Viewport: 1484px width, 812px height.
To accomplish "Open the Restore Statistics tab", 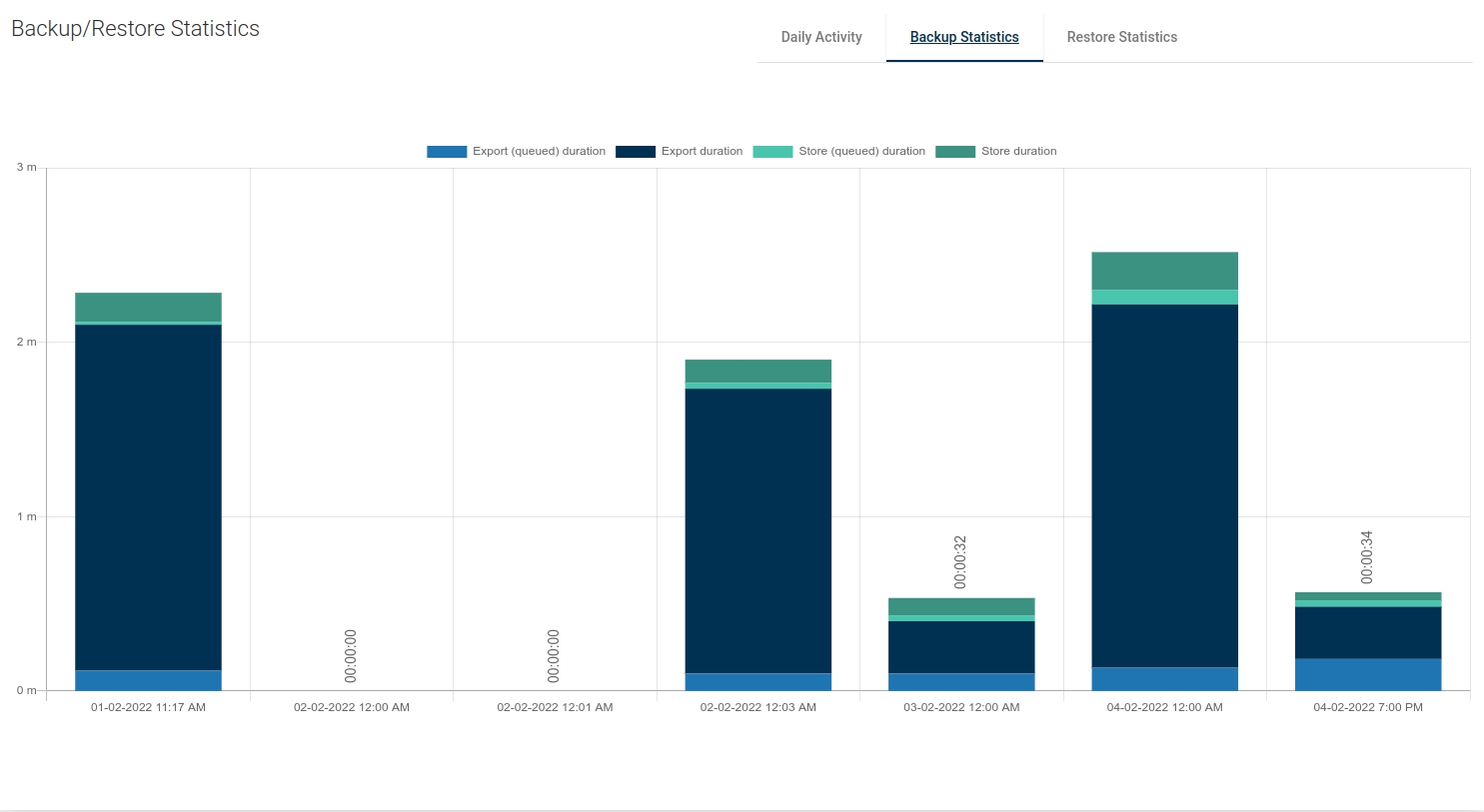I will point(1121,37).
